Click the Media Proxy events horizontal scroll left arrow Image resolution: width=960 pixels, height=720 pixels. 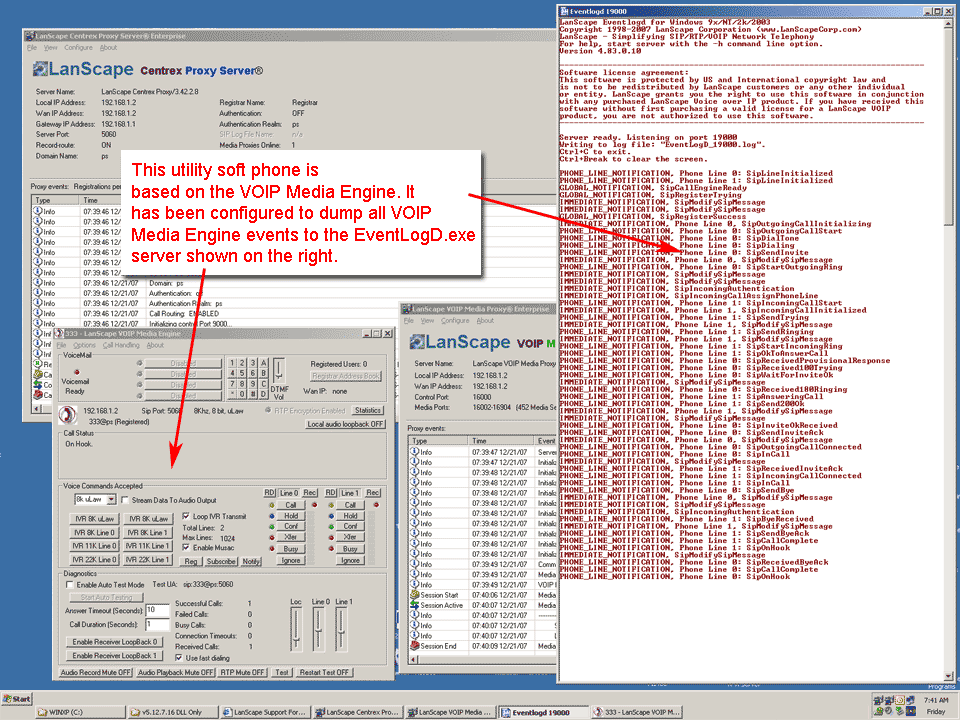(413, 659)
